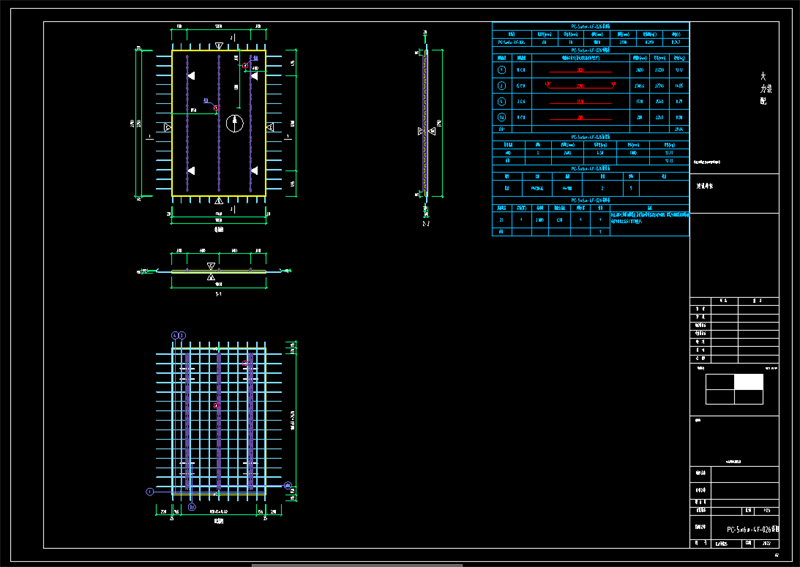
Task: Select the circled bar mark 2 in rebar table
Action: (502, 86)
